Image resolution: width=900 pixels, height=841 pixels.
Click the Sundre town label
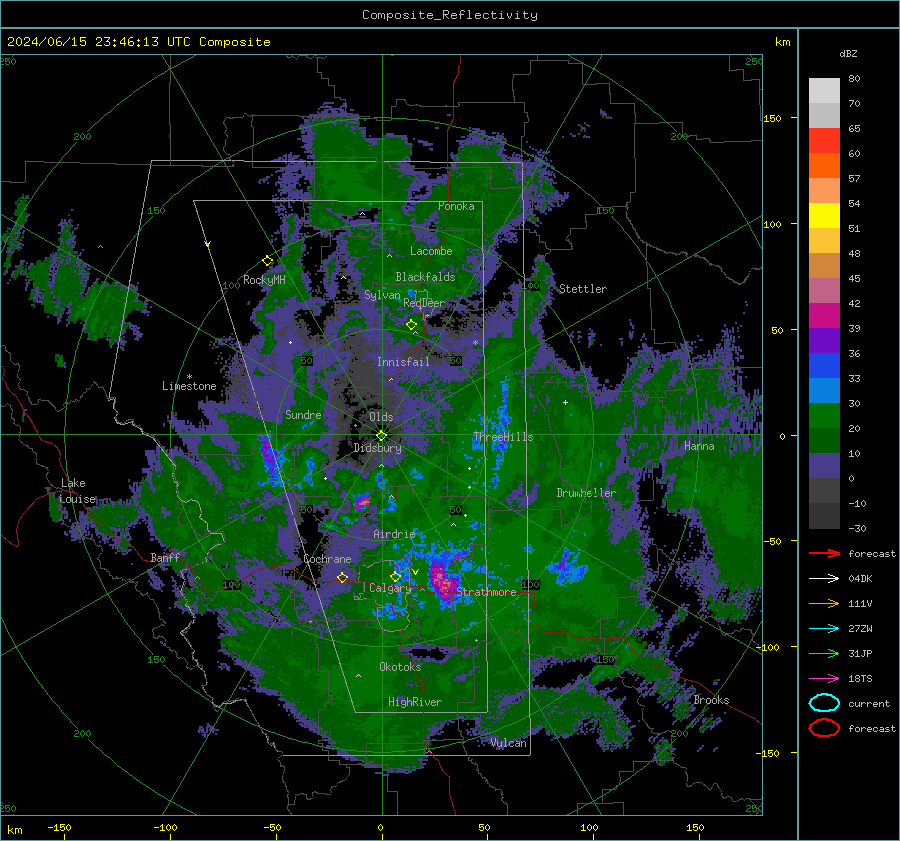click(303, 415)
